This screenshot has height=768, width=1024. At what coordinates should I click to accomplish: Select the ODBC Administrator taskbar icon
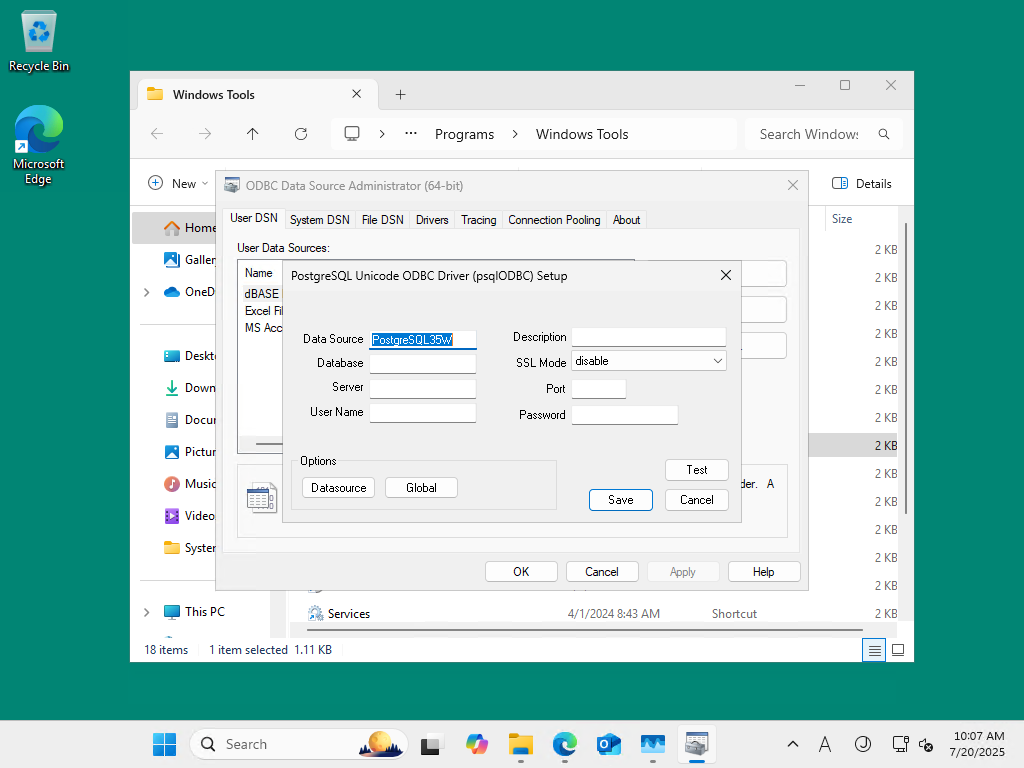click(697, 744)
